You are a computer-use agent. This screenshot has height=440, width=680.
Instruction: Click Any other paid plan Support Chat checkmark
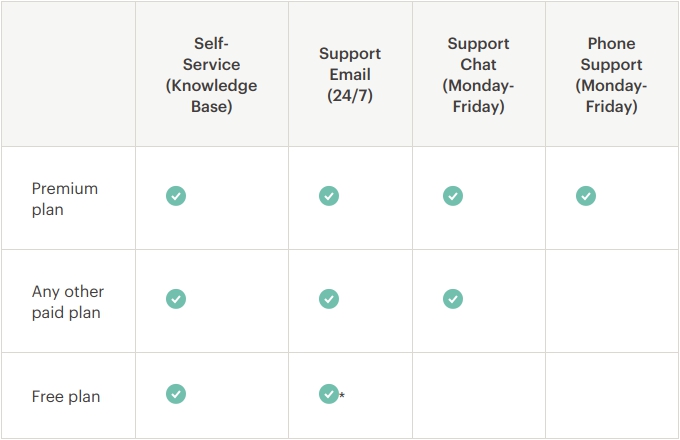(x=453, y=298)
